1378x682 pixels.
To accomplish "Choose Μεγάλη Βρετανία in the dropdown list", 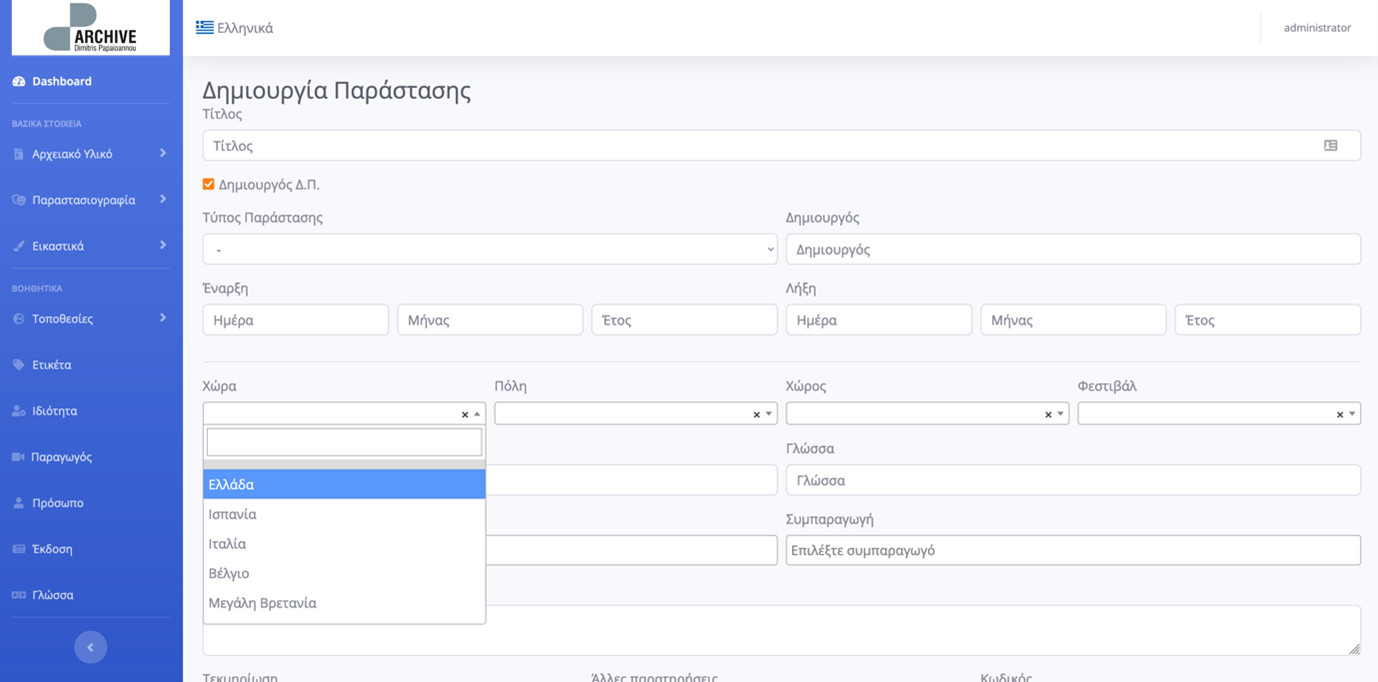I will [262, 603].
